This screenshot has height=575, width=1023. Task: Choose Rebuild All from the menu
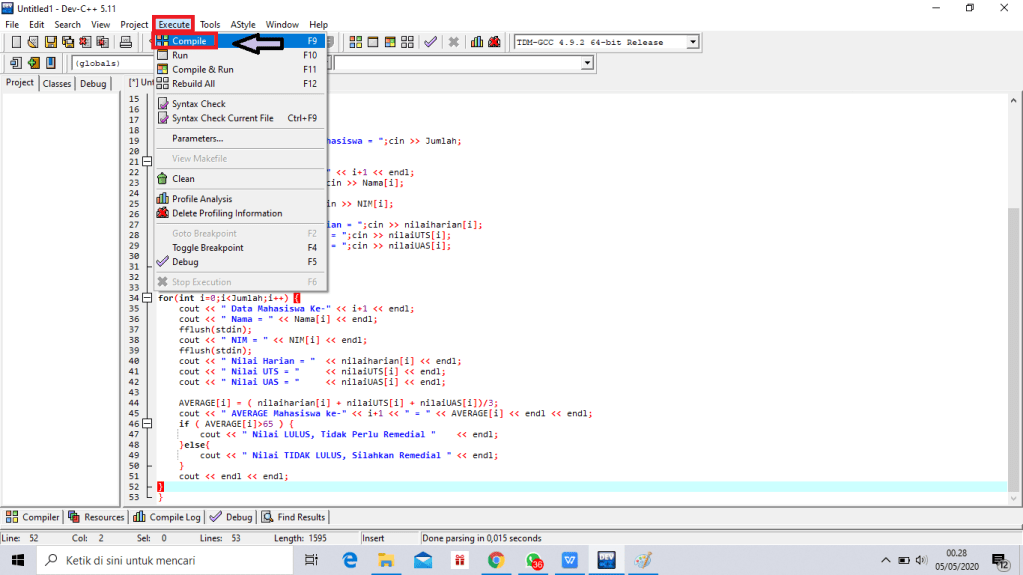[193, 84]
